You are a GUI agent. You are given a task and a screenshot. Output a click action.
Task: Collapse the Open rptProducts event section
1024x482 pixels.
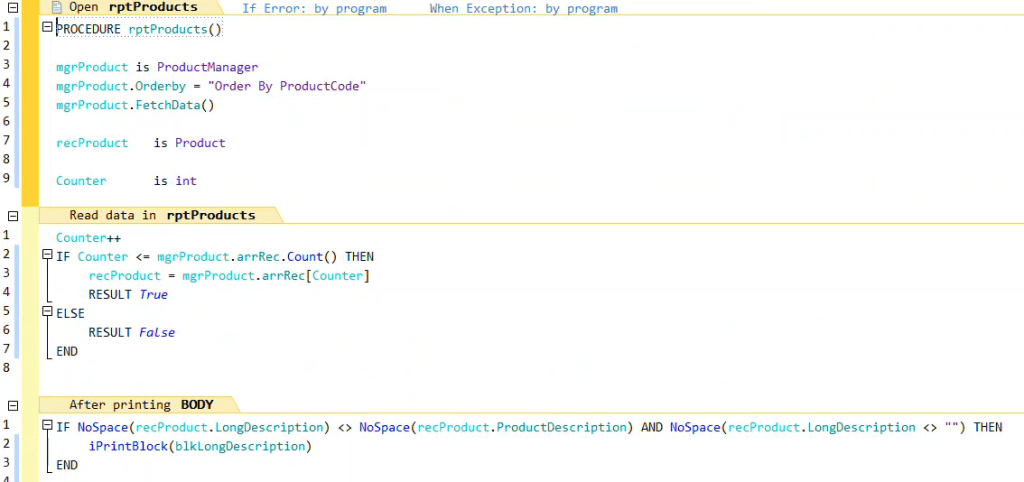click(x=12, y=7)
